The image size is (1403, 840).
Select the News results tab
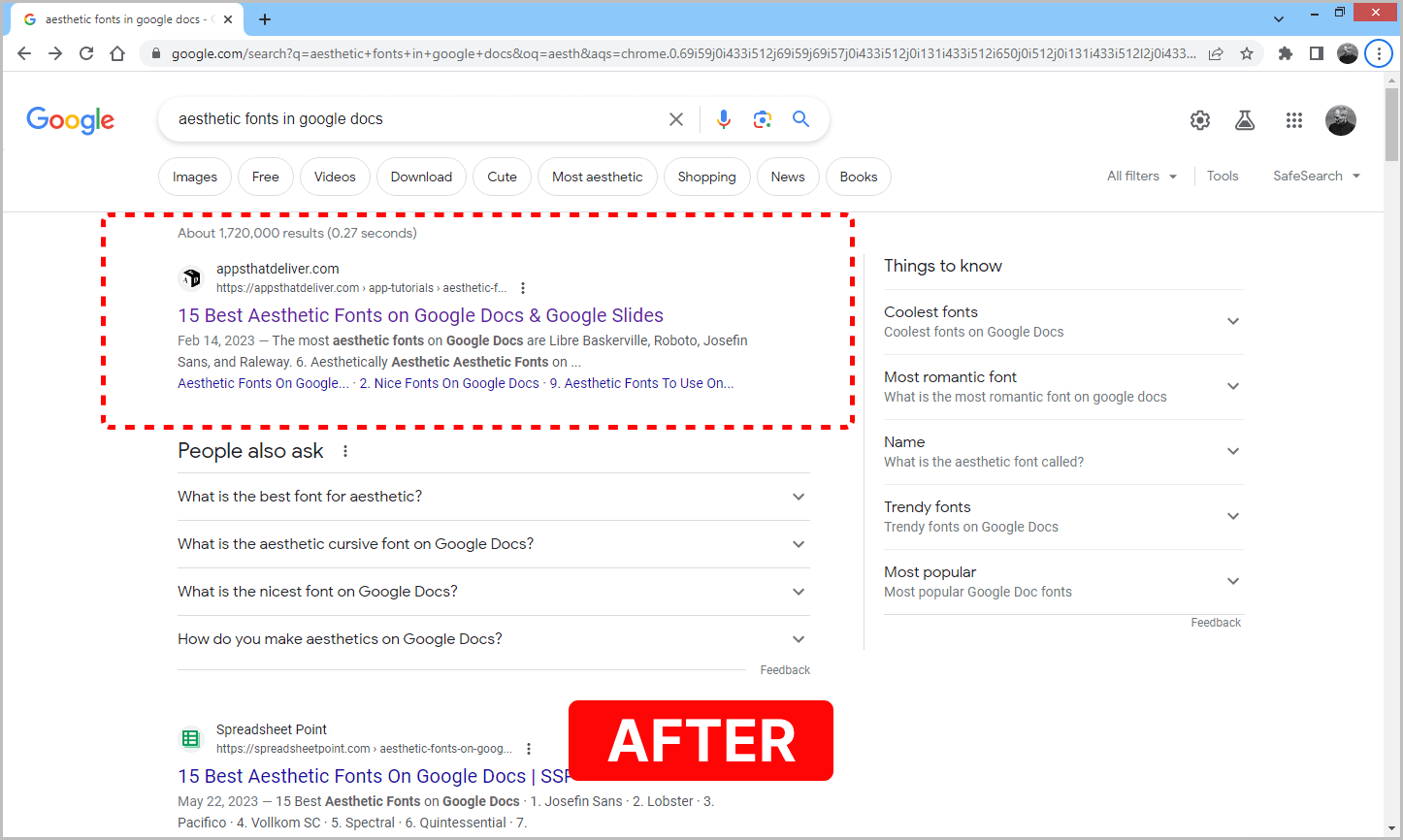788,177
